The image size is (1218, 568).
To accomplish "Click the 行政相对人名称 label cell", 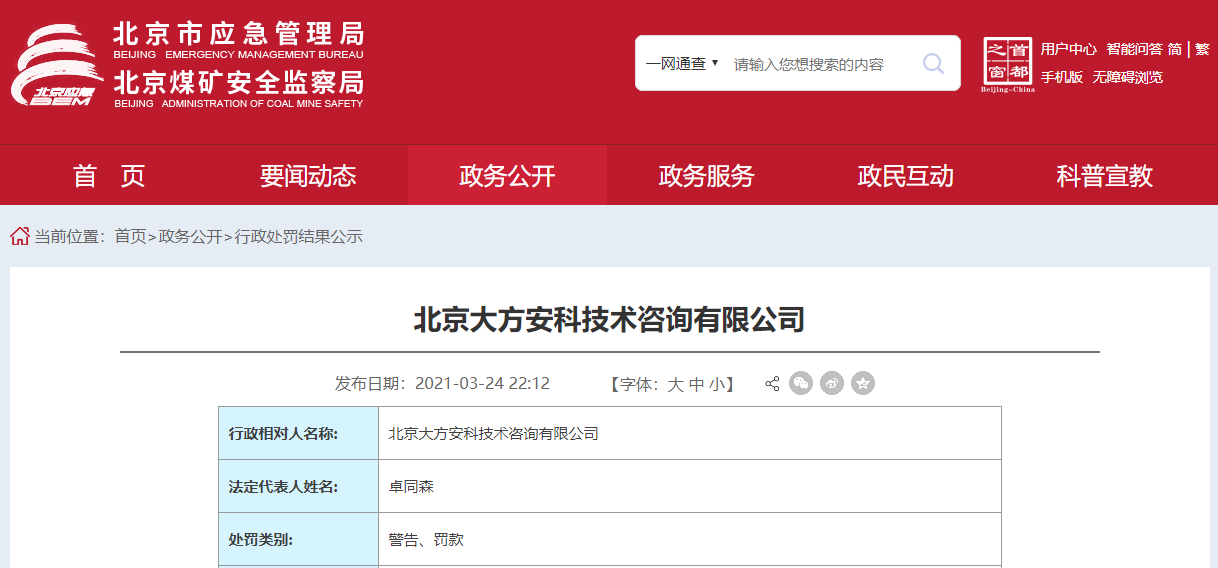I will [298, 433].
